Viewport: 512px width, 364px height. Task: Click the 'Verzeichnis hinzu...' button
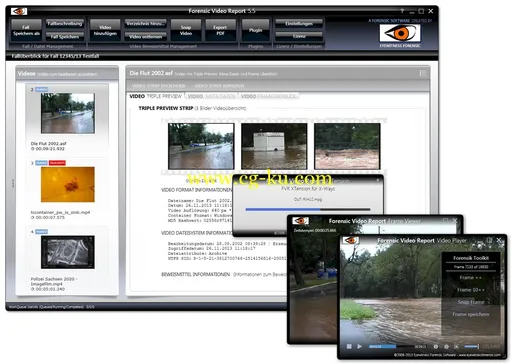click(145, 24)
